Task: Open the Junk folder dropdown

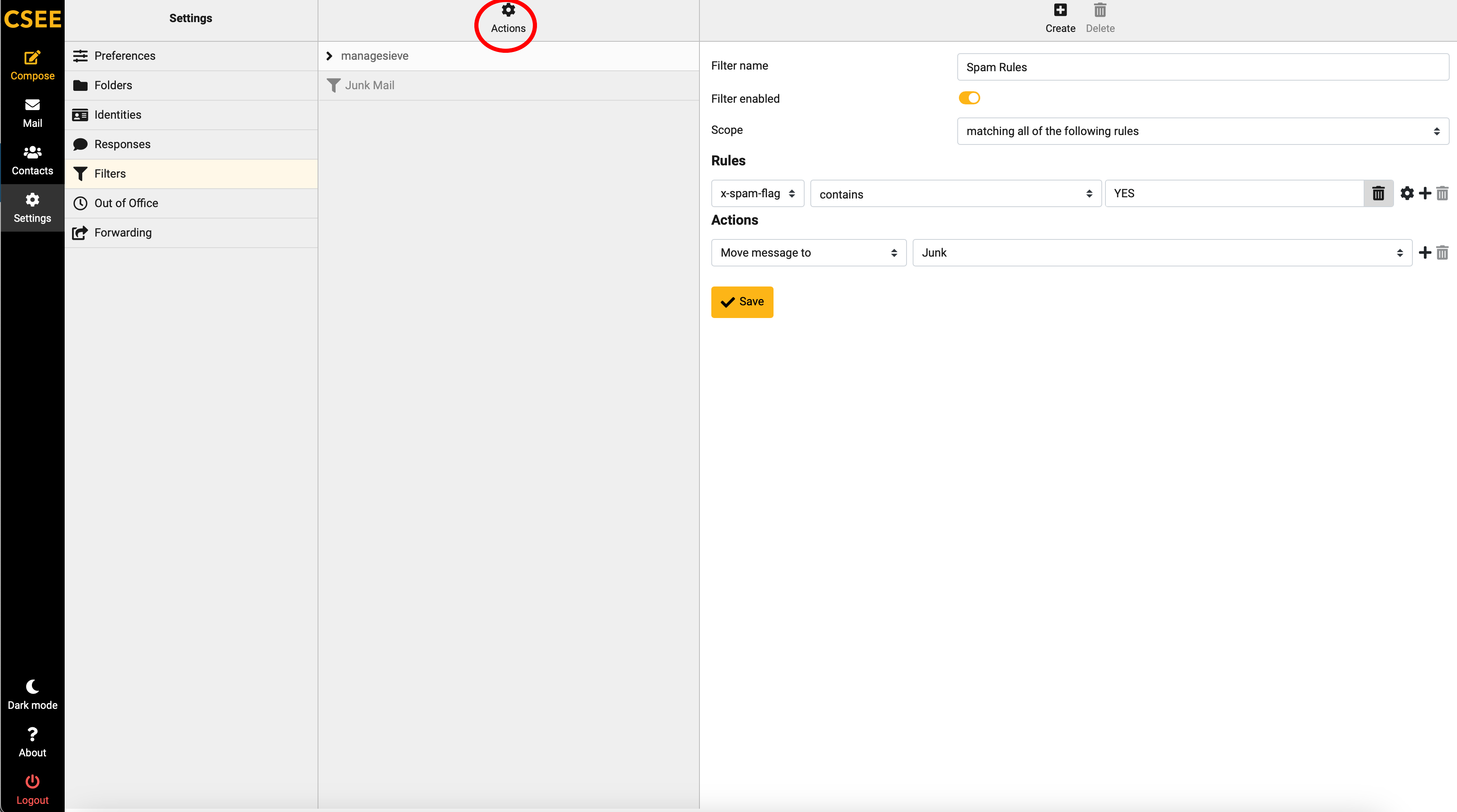Action: [1162, 253]
